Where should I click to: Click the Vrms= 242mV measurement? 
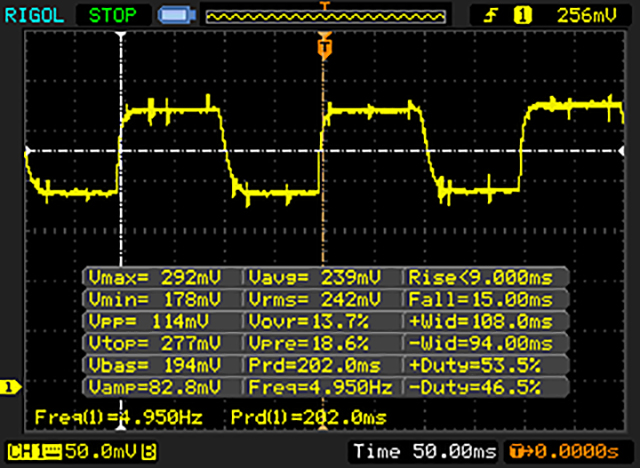click(x=315, y=300)
